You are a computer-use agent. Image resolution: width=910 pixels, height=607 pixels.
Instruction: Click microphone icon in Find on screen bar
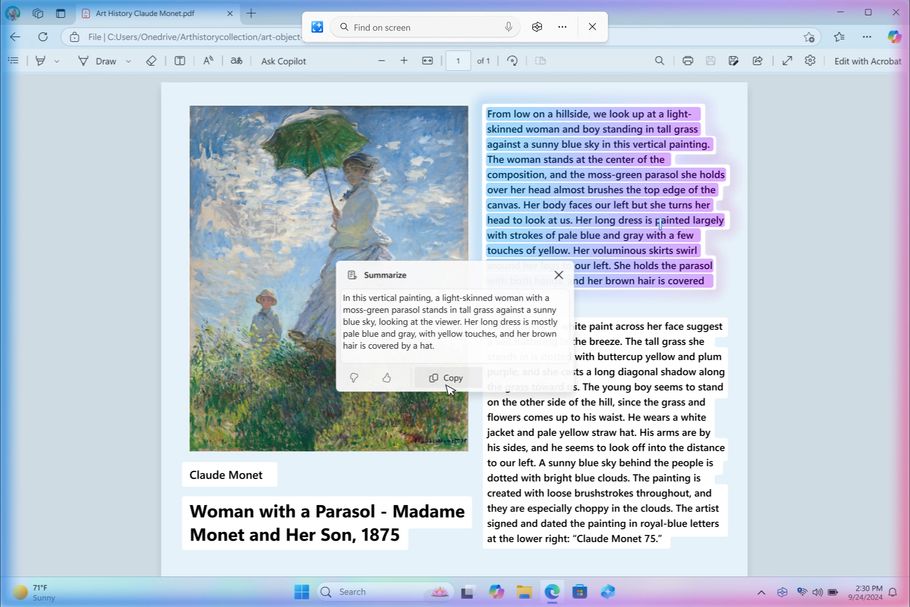coord(508,27)
